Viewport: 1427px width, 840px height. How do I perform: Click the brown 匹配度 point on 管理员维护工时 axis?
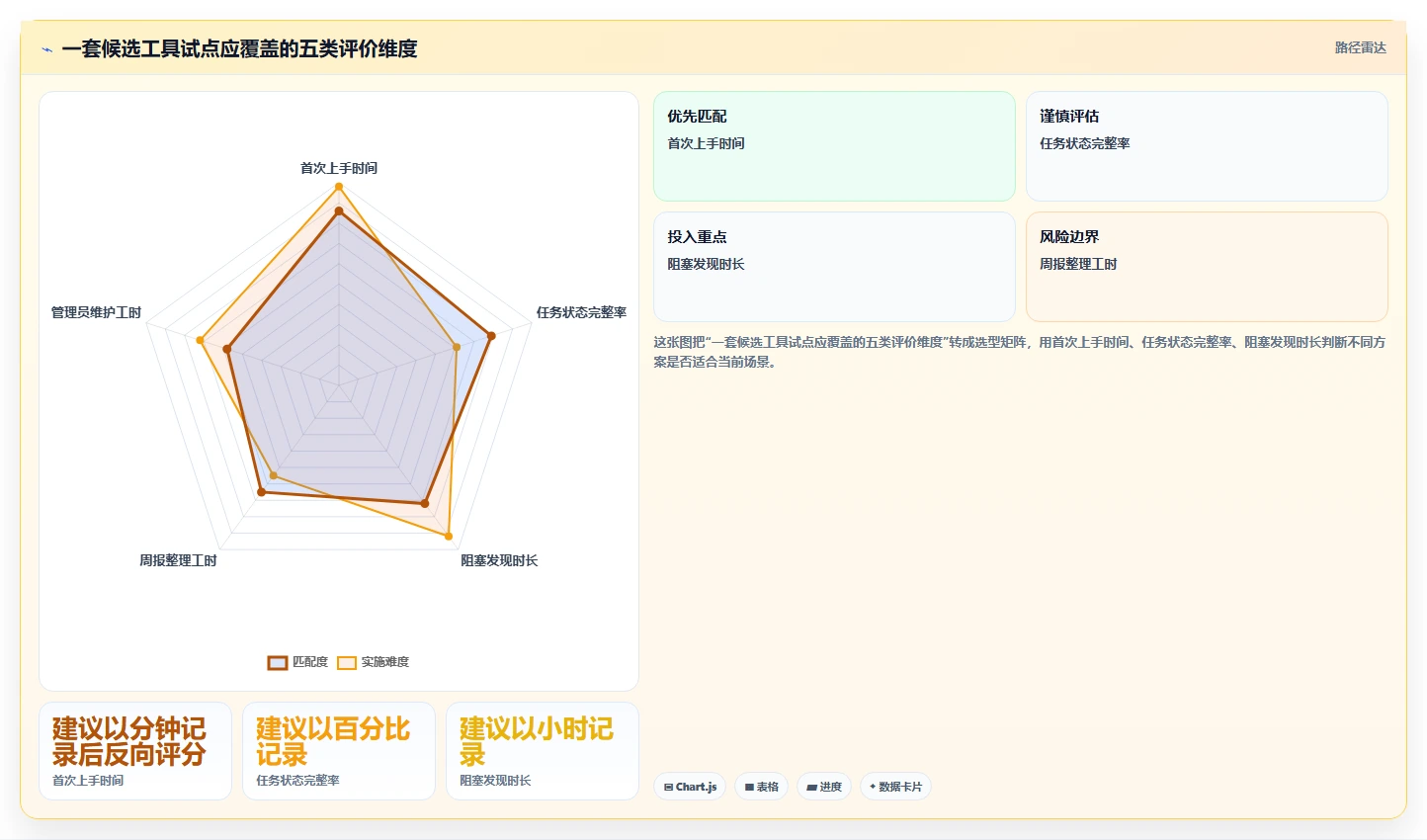pyautogui.click(x=226, y=349)
